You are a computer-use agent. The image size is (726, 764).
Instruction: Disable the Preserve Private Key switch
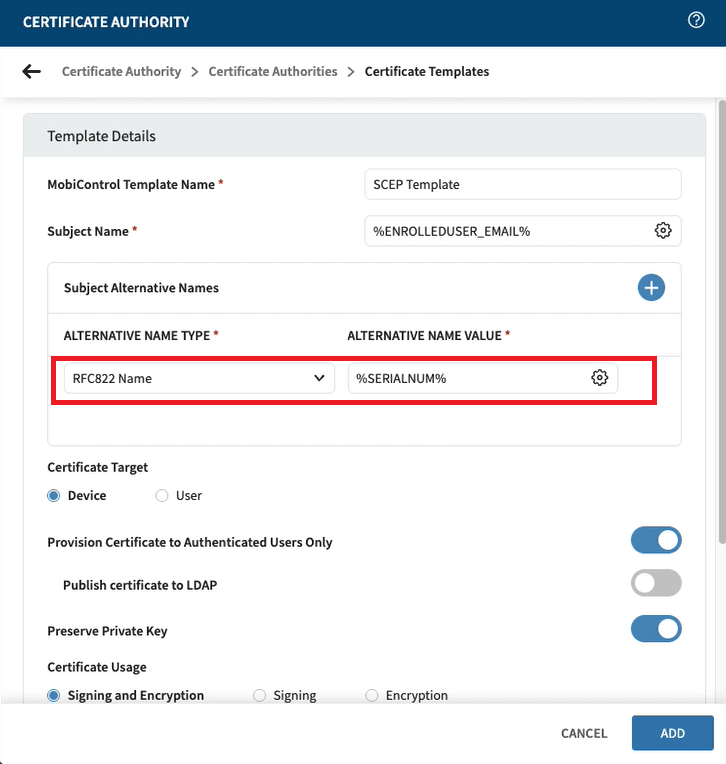coord(656,629)
